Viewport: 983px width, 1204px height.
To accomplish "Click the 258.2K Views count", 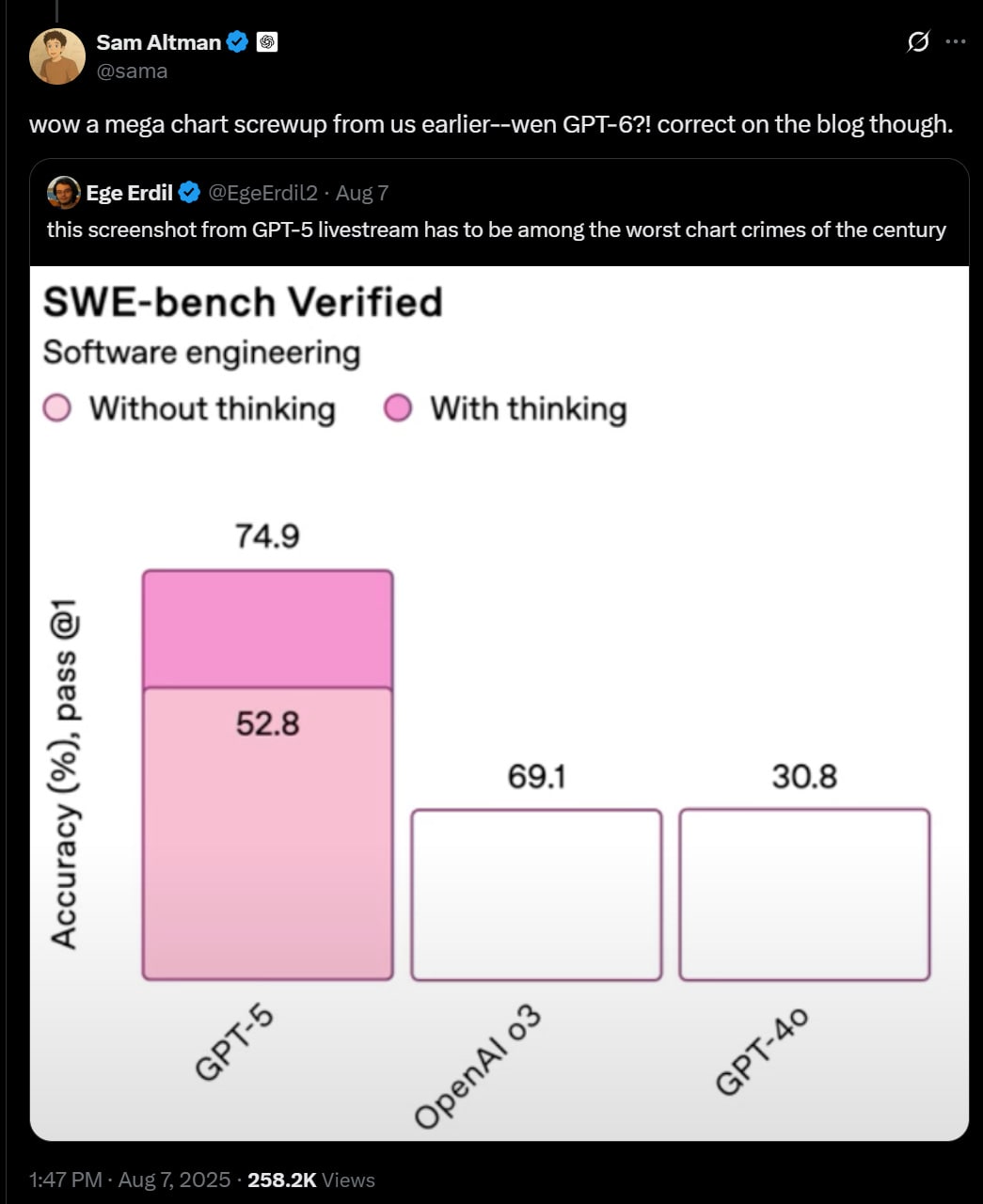I will click(x=310, y=1180).
